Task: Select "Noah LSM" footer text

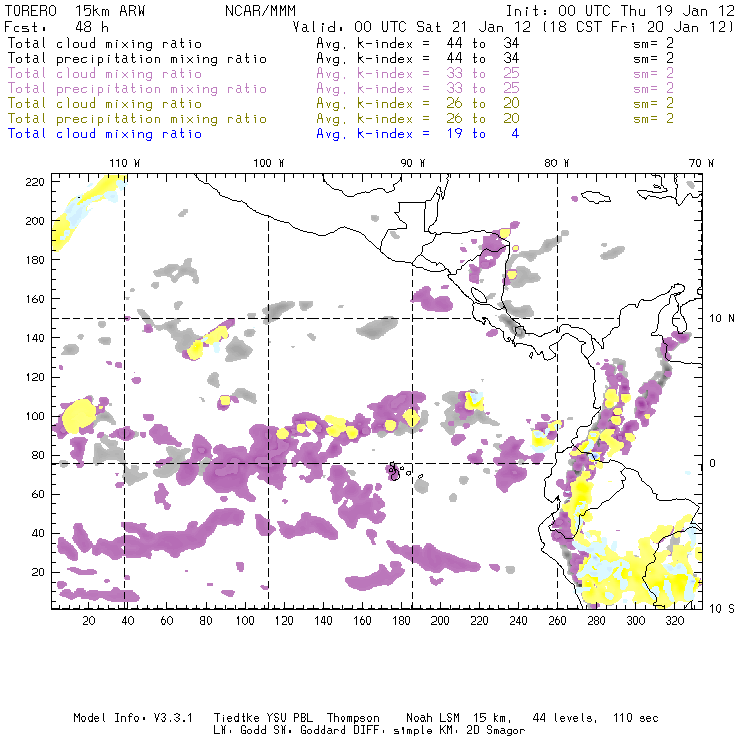Action: [x=433, y=718]
